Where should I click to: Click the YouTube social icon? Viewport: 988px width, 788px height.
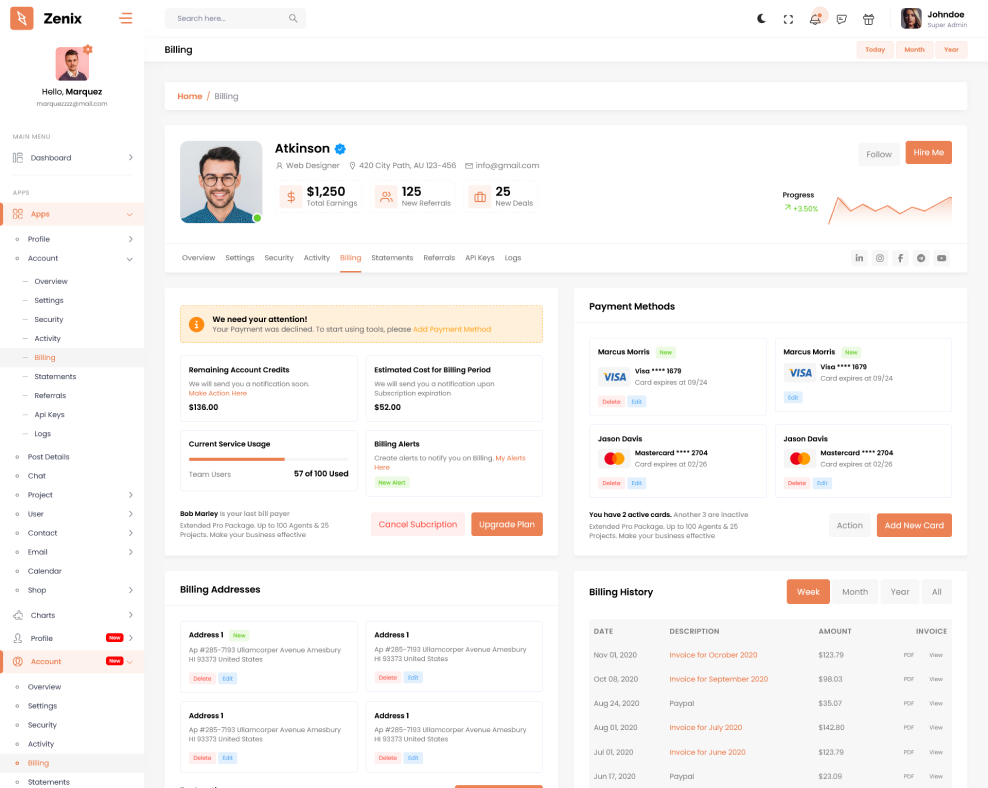point(941,258)
